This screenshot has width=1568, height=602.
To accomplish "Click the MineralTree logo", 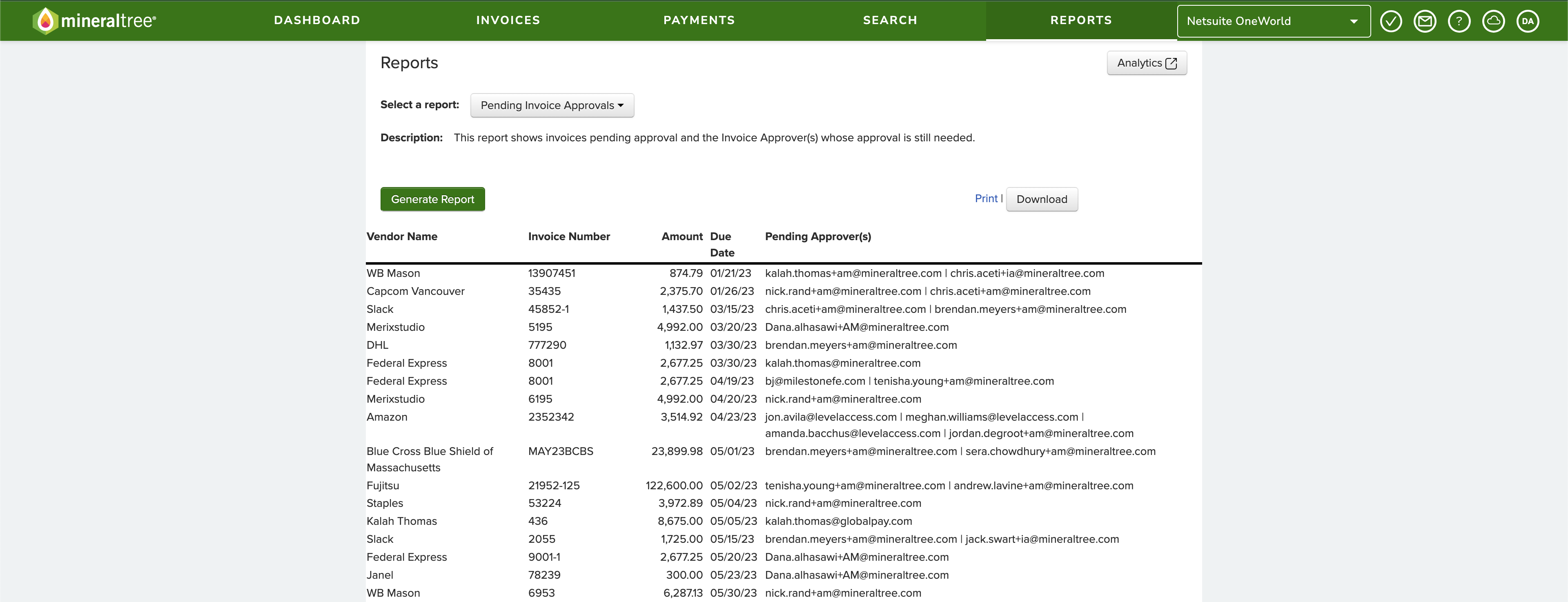I will (94, 21).
